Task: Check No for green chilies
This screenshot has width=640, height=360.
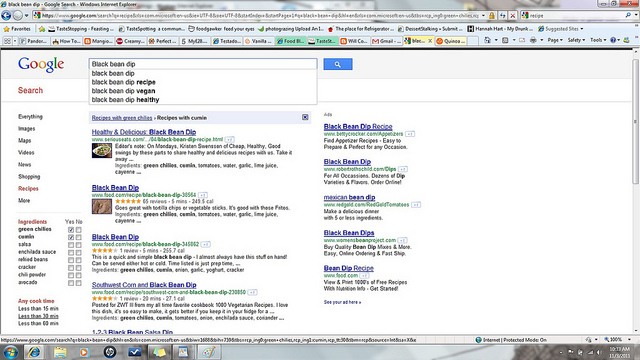Action: pyautogui.click(x=78, y=230)
